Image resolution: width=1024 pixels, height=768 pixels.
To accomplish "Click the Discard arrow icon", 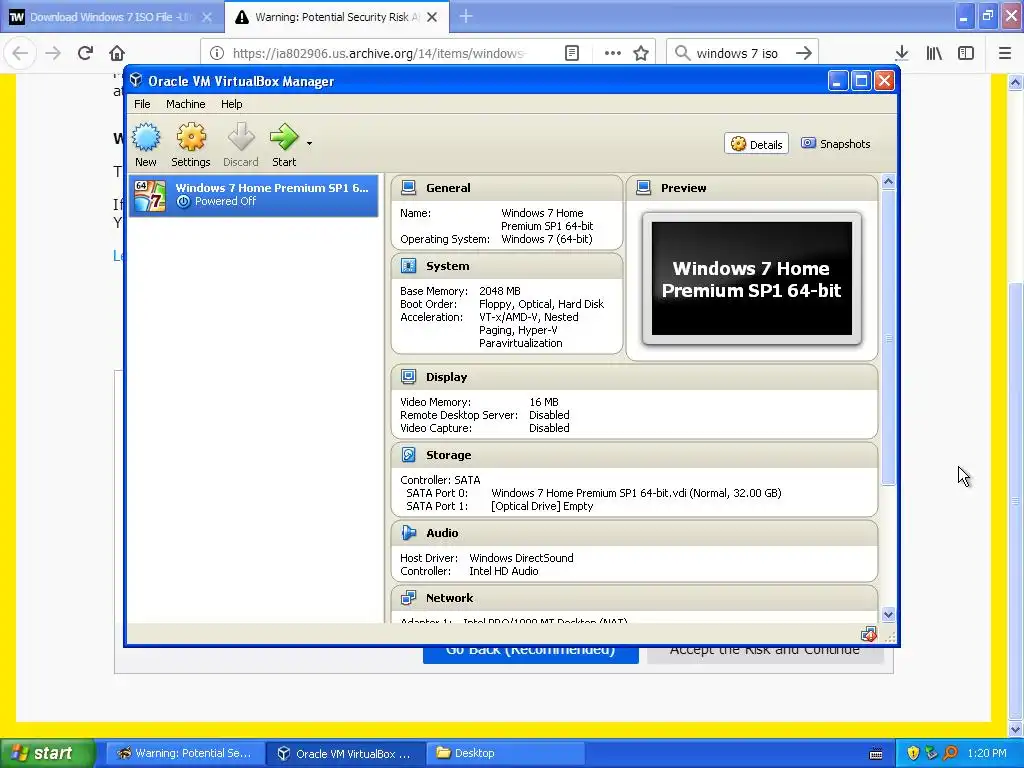I will 241,137.
